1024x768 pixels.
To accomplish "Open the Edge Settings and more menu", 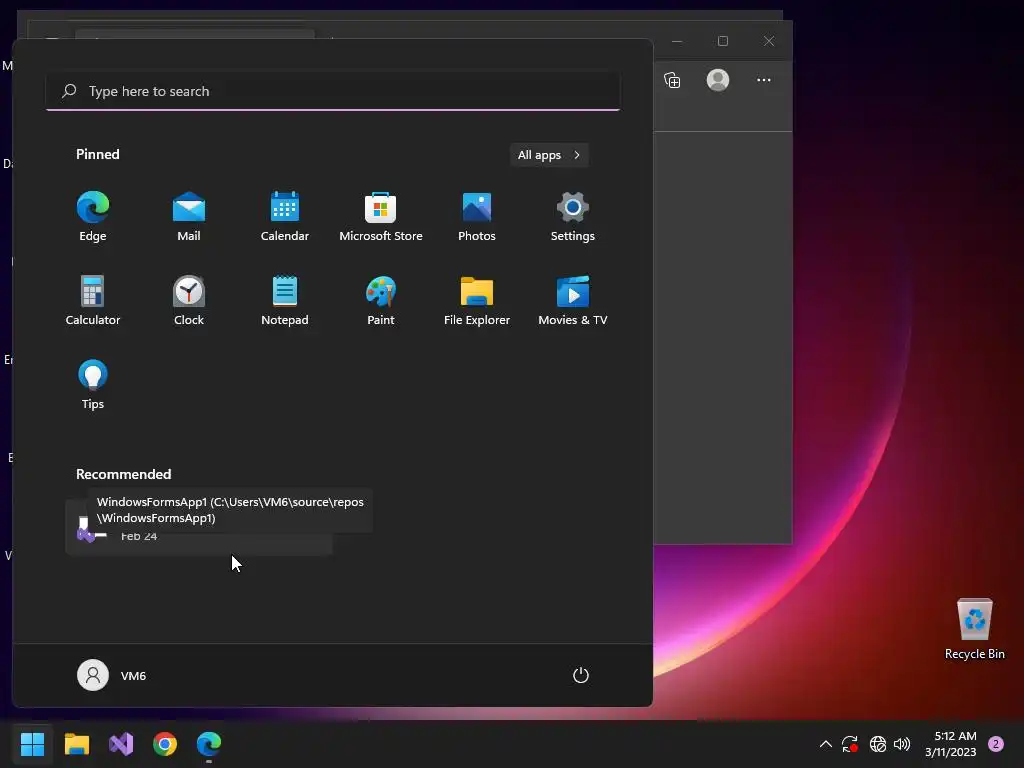I will tap(763, 80).
